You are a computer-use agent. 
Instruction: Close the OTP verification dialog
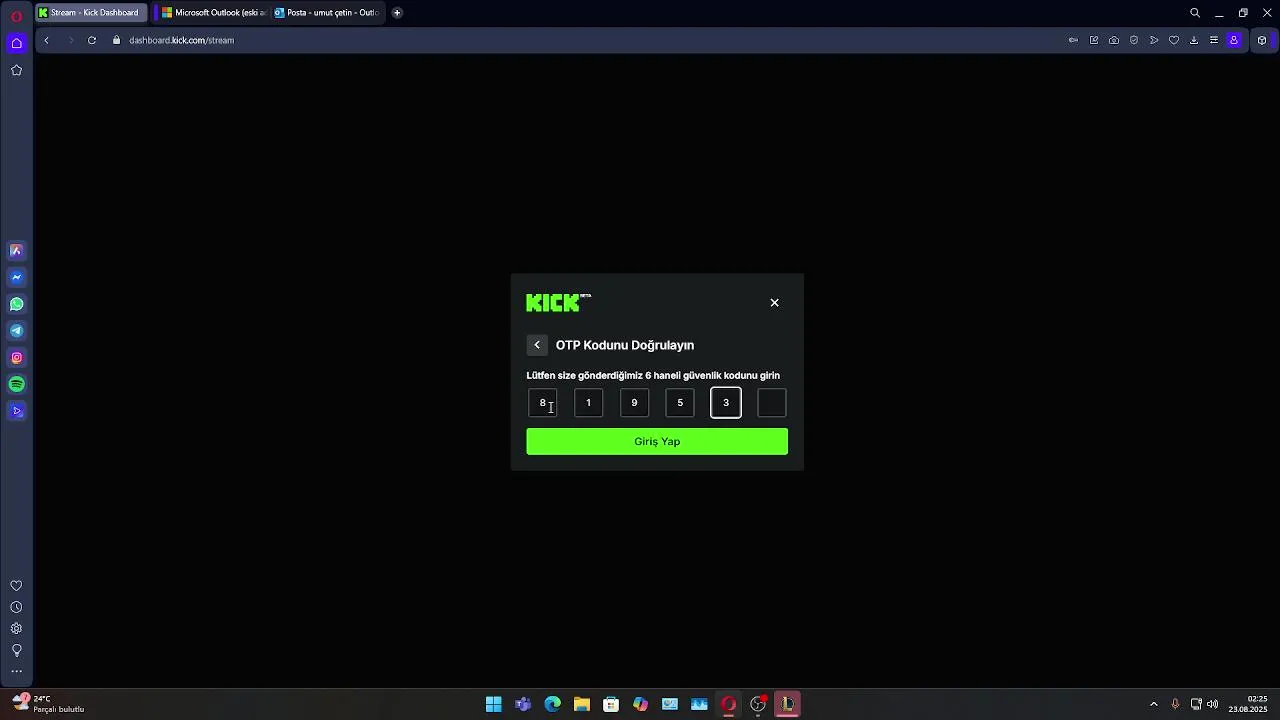[774, 303]
